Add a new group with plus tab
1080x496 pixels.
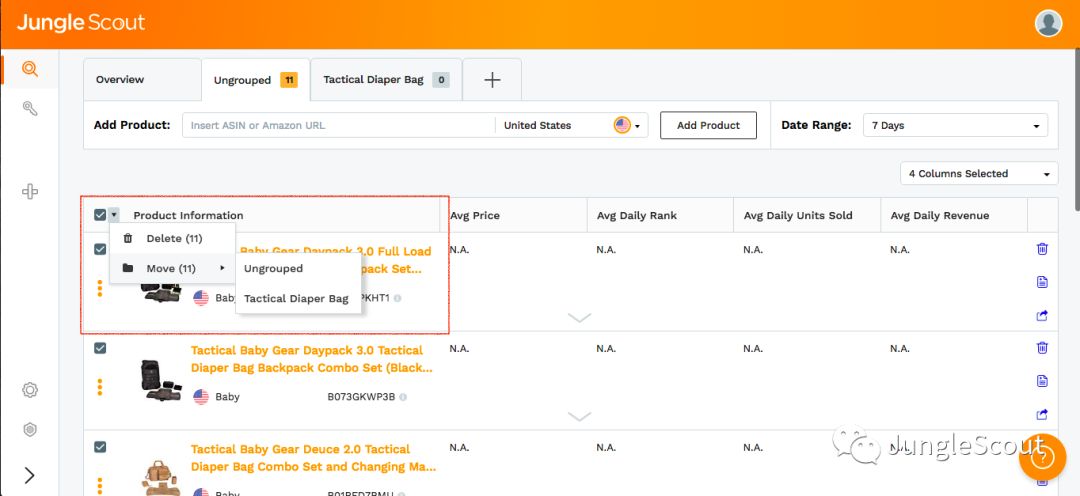click(x=492, y=80)
